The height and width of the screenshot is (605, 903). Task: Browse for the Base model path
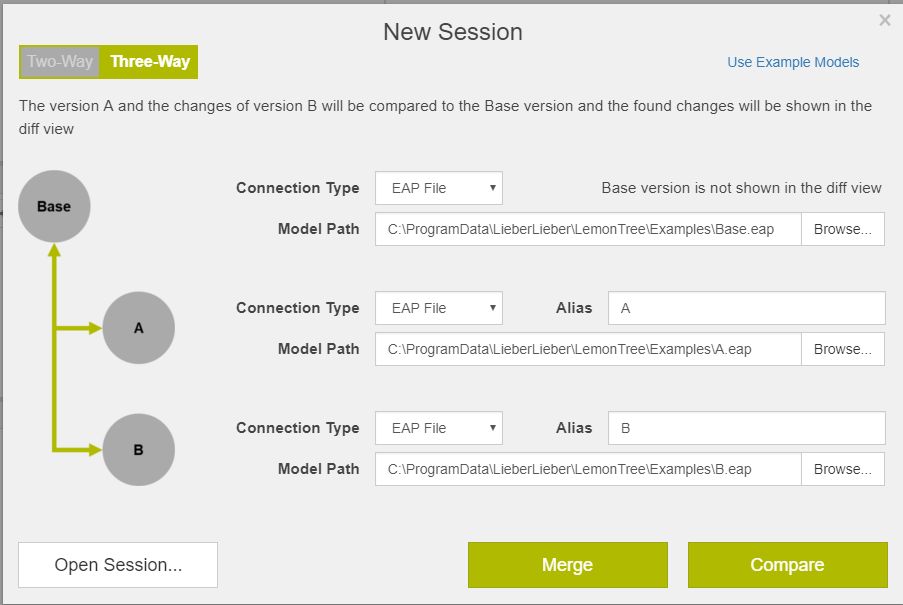[843, 229]
